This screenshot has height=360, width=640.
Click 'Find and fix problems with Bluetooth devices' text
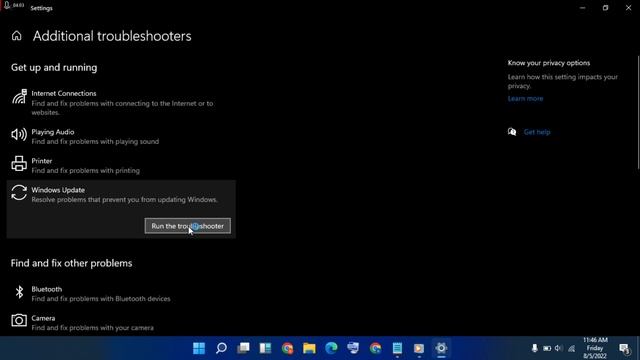tap(101, 299)
